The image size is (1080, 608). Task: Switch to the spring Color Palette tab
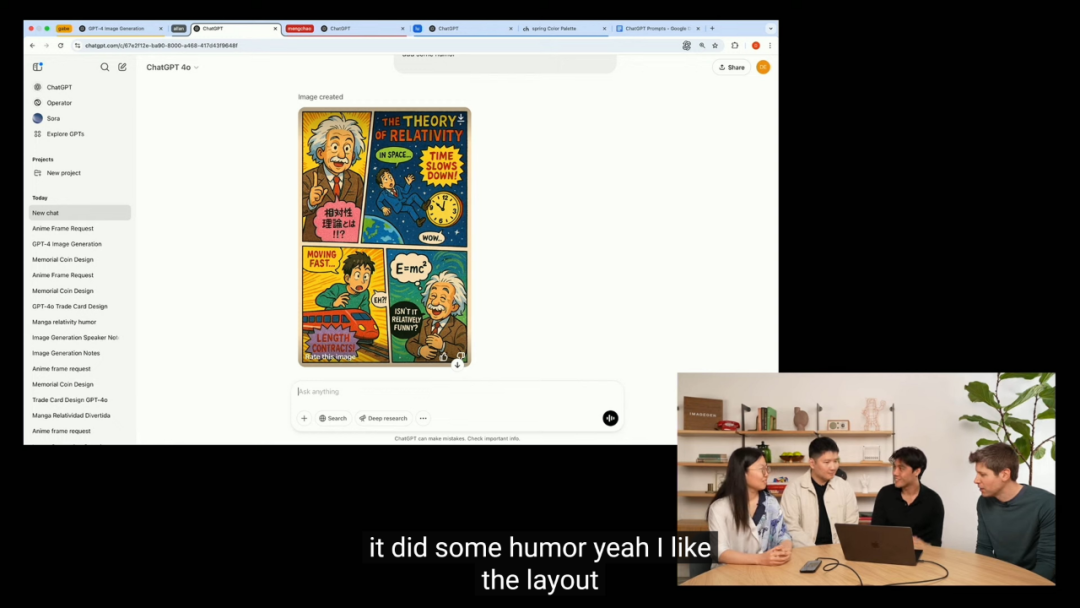tap(562, 29)
